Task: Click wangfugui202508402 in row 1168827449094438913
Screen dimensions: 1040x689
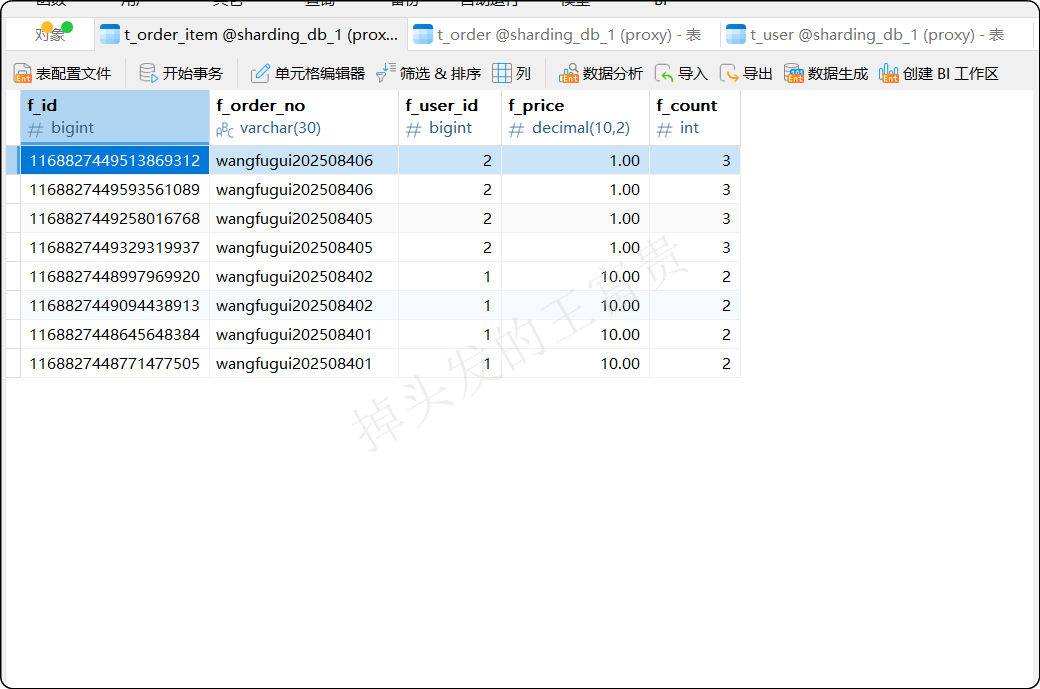Action: coord(304,306)
